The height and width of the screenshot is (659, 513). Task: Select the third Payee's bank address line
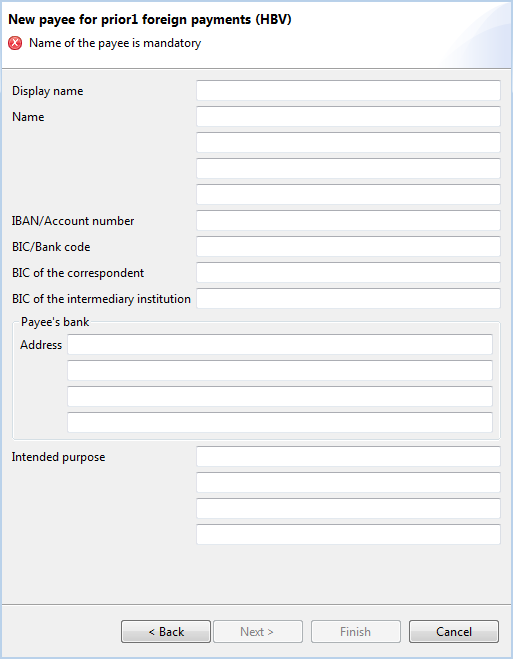pyautogui.click(x=280, y=397)
